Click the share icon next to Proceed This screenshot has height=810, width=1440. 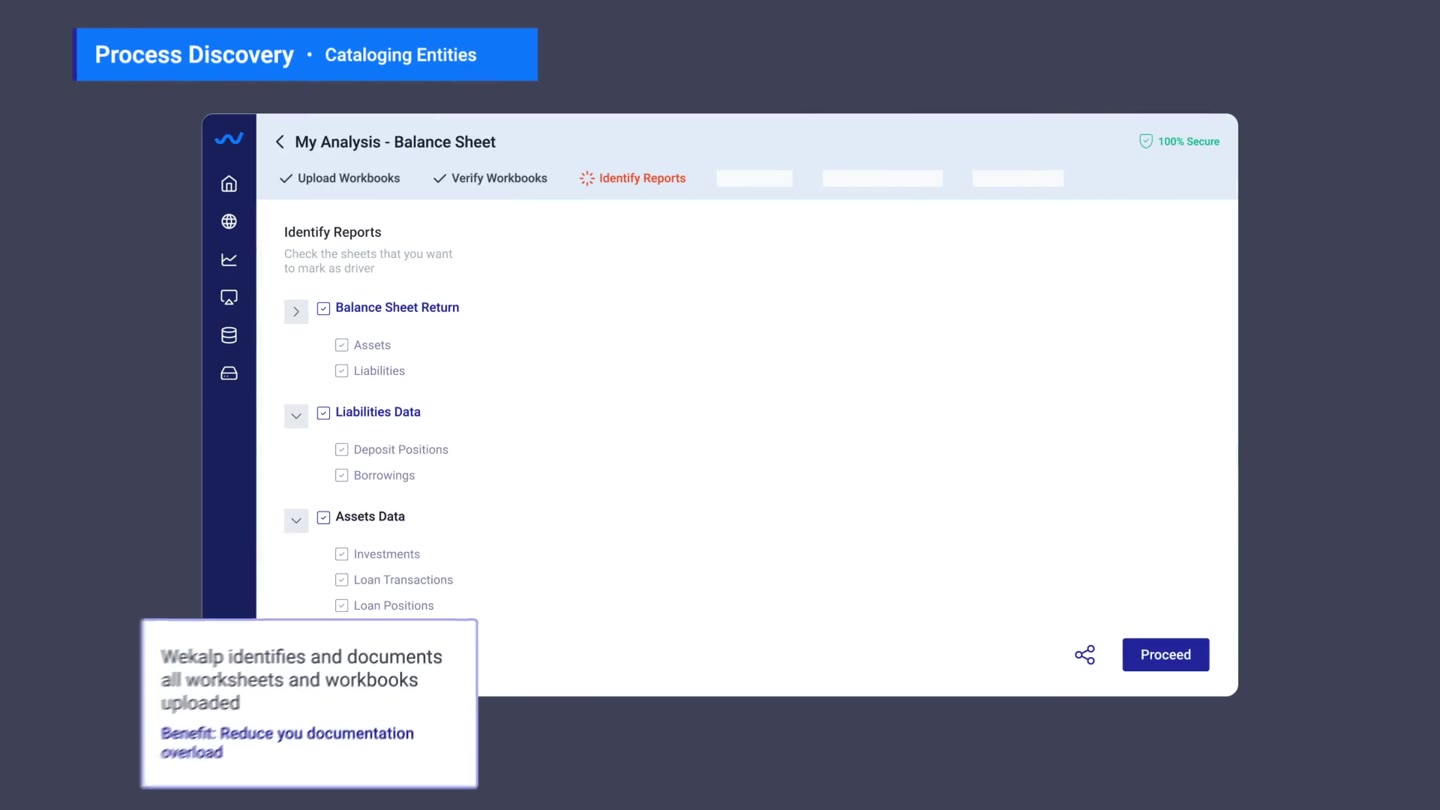tap(1085, 655)
